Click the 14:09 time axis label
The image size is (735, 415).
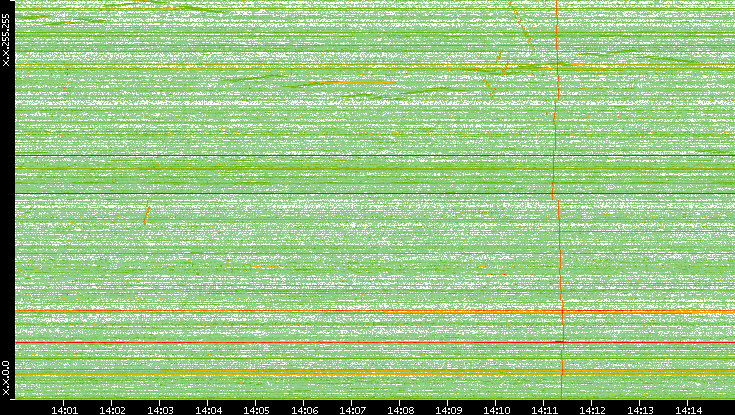tap(448, 410)
